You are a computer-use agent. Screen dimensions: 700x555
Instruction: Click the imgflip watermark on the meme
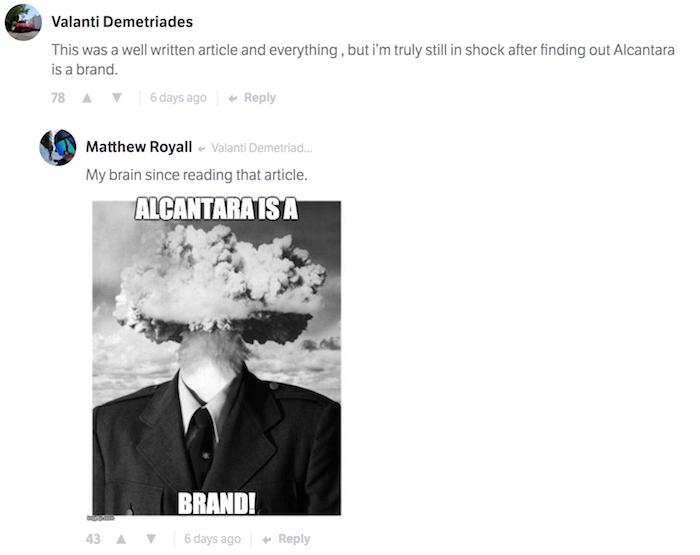click(101, 518)
